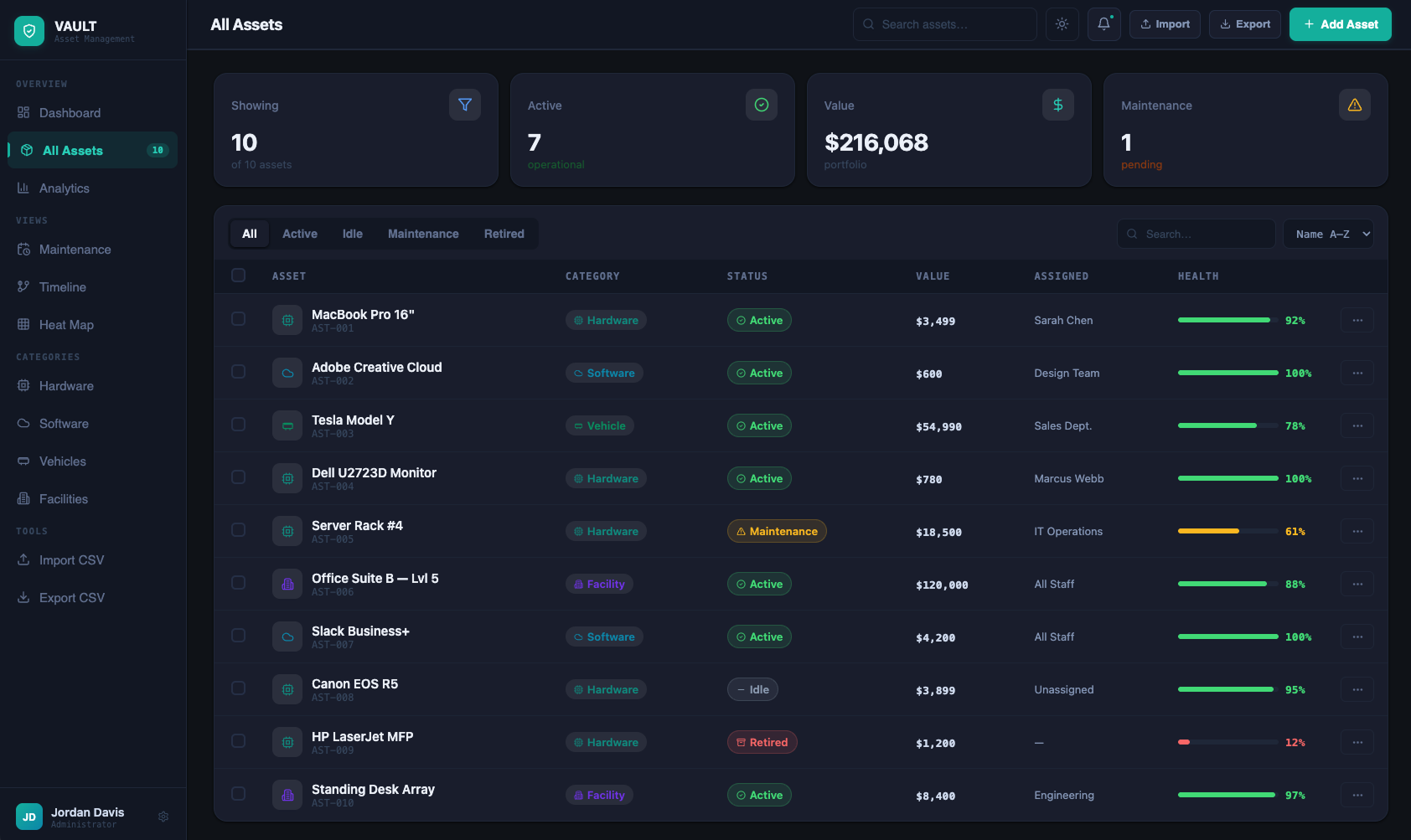Switch to the Maintenance filter tab
Image resolution: width=1411 pixels, height=840 pixels.
point(423,234)
